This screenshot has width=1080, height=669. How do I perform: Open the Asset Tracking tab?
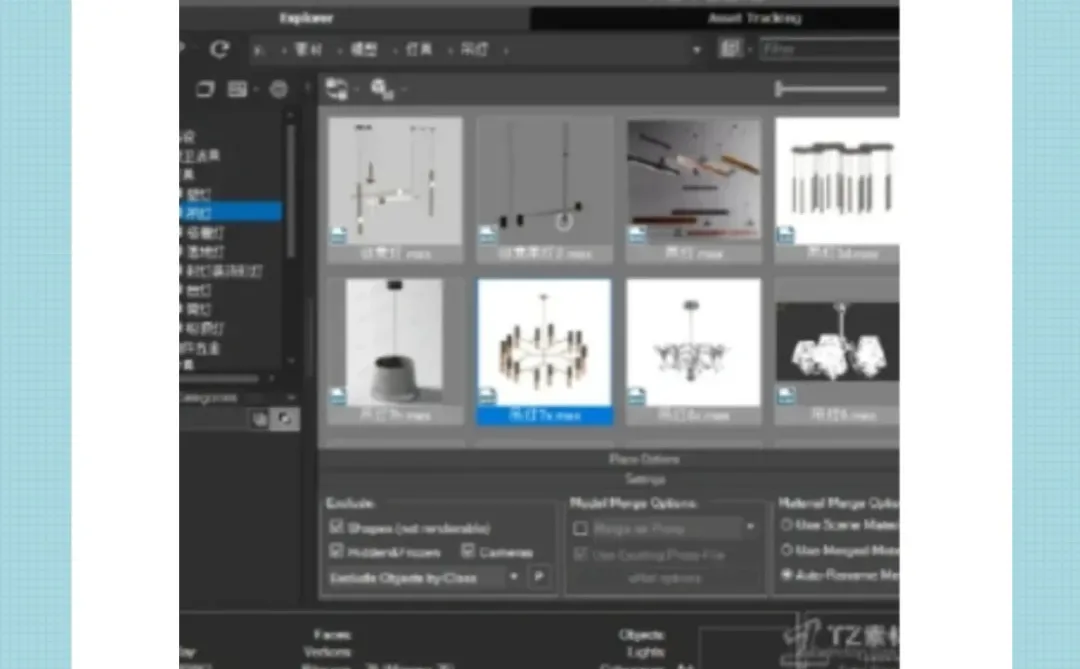coord(754,18)
